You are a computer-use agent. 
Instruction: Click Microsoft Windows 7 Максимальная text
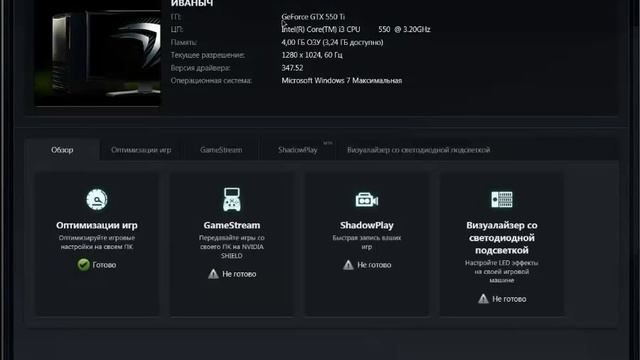pyautogui.click(x=342, y=81)
